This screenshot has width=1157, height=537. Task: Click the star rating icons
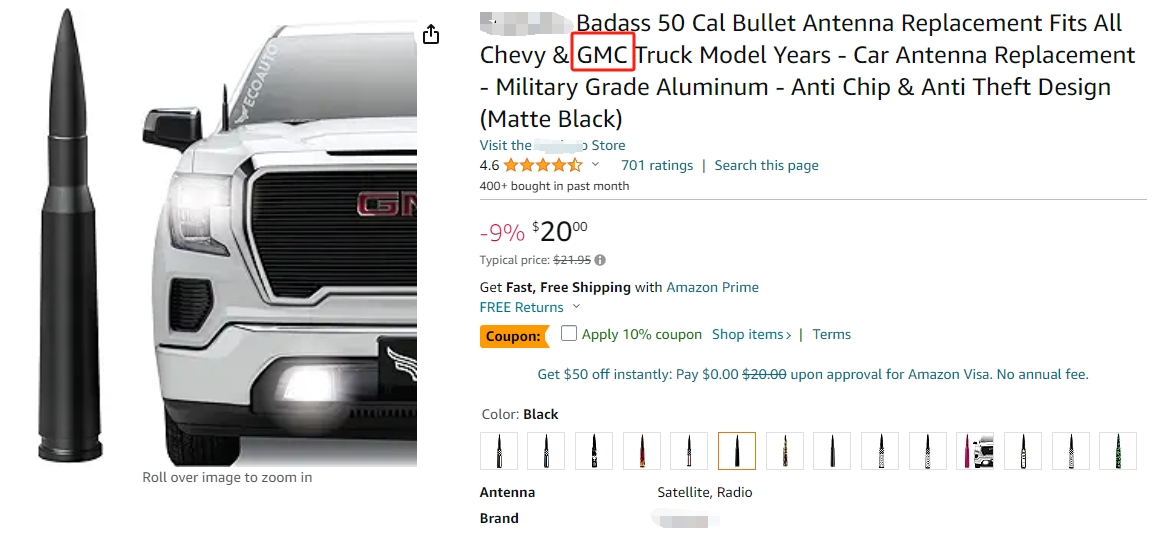pos(543,166)
